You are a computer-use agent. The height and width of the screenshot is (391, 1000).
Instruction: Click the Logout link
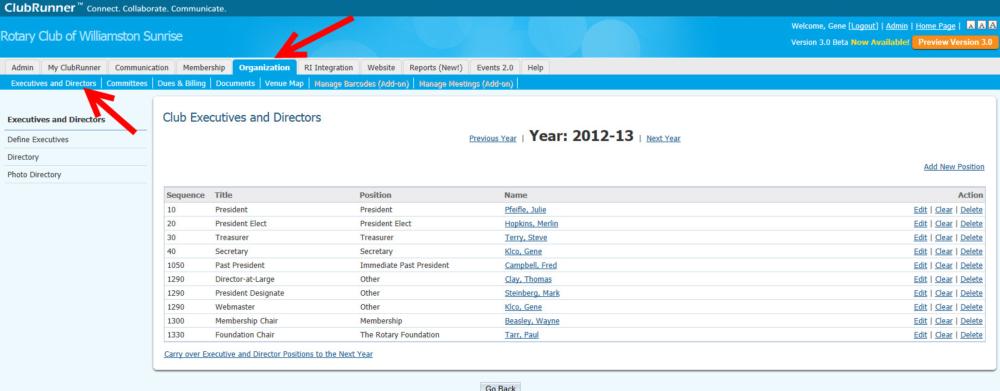tap(864, 26)
